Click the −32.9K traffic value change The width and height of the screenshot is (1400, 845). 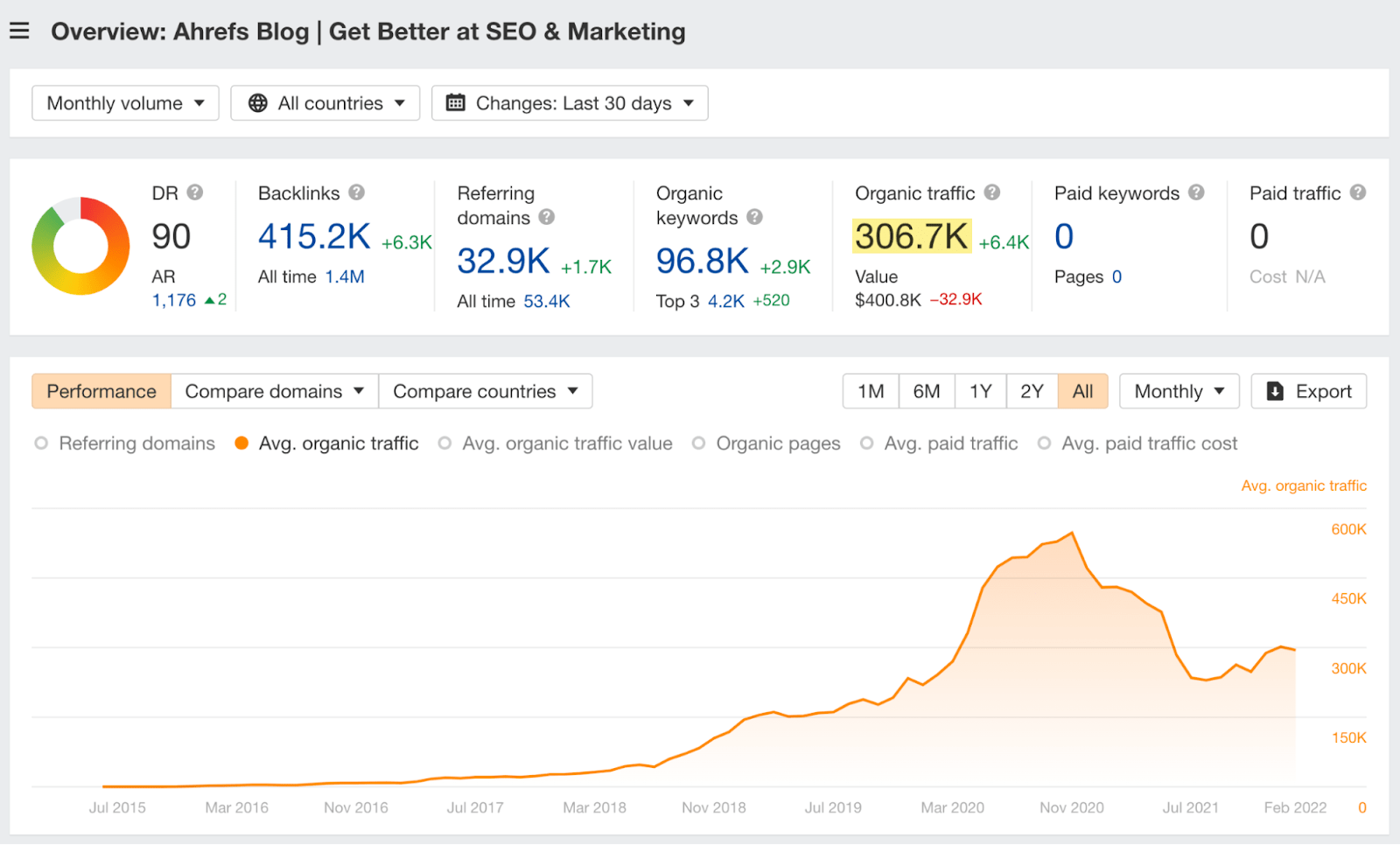(956, 299)
